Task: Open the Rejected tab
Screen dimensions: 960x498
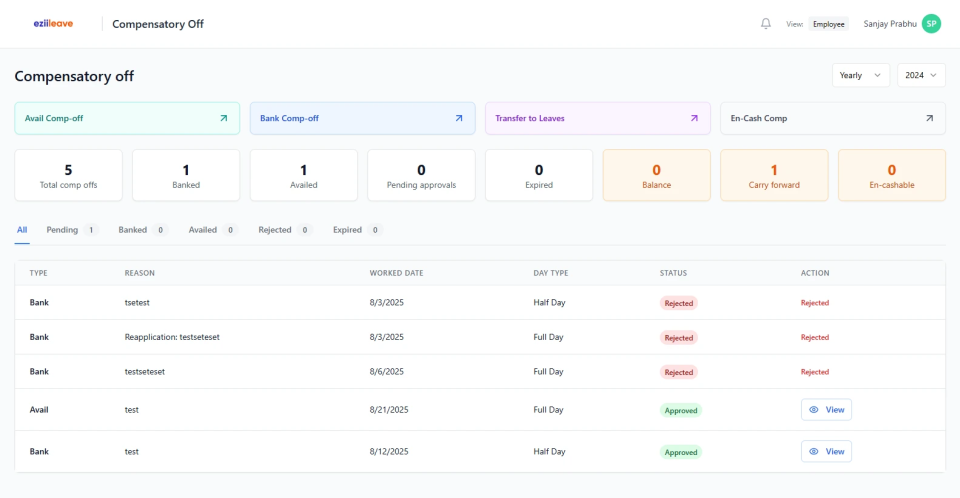Action: [x=284, y=230]
